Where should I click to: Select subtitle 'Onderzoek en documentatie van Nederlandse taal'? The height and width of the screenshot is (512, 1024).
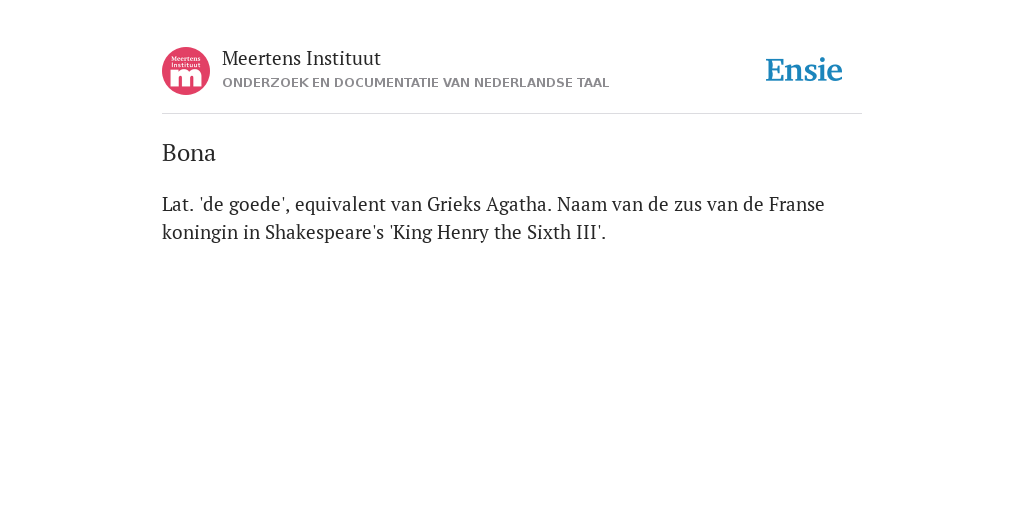pos(415,83)
